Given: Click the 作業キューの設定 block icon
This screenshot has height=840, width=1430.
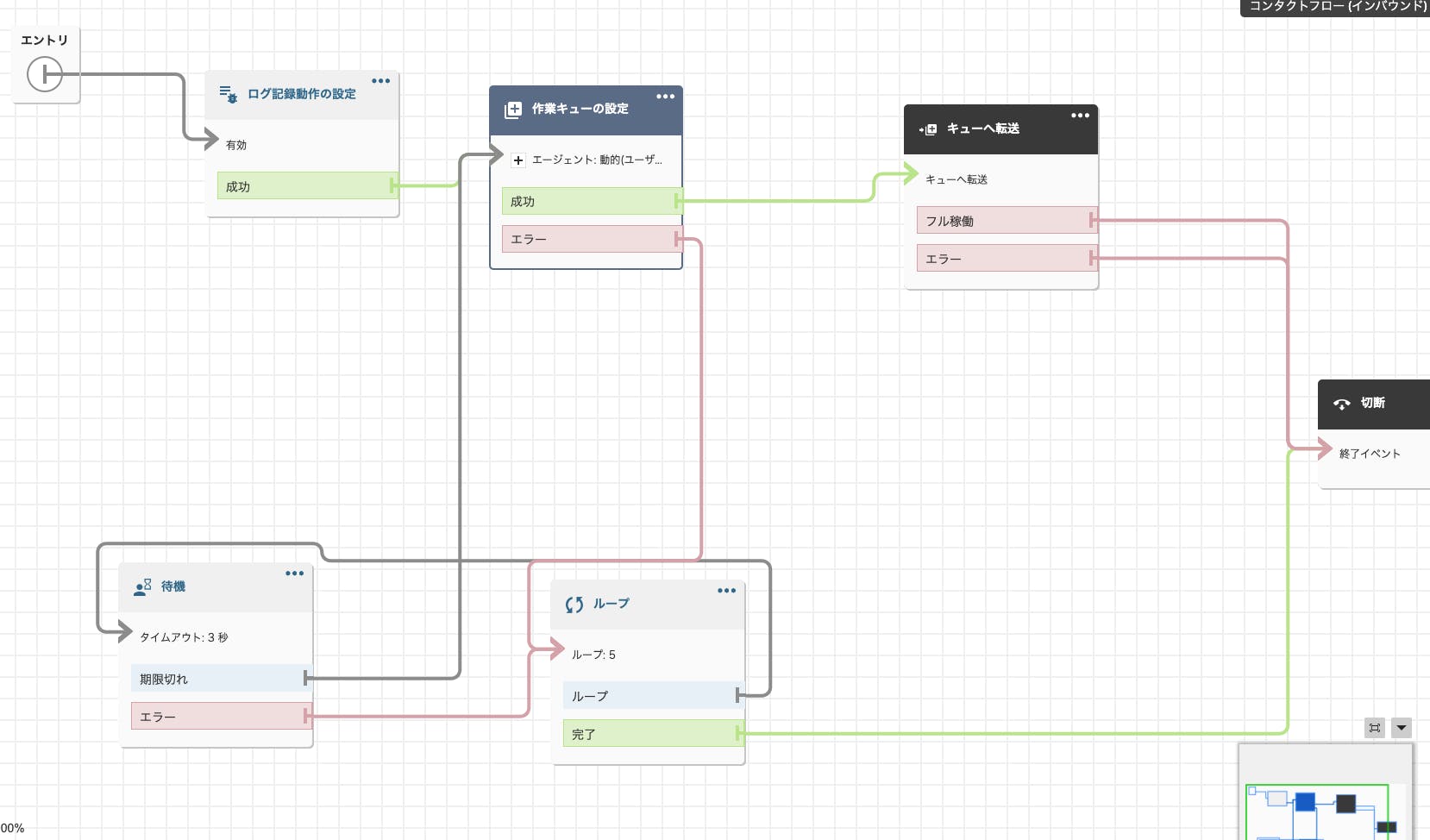Looking at the screenshot, I should coord(513,110).
